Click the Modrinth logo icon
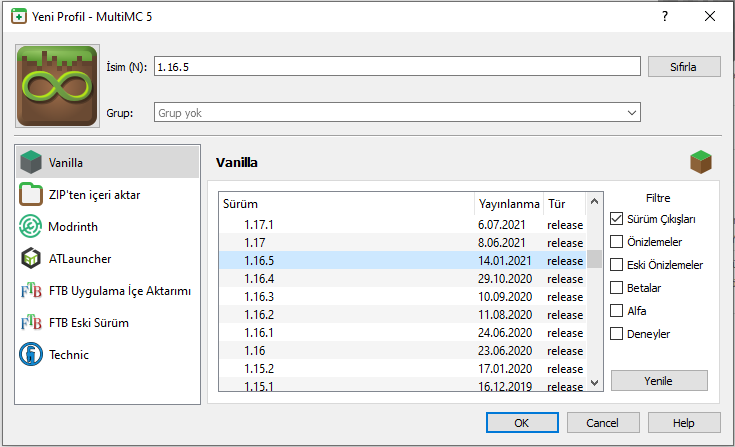Image resolution: width=735 pixels, height=447 pixels. [x=31, y=226]
